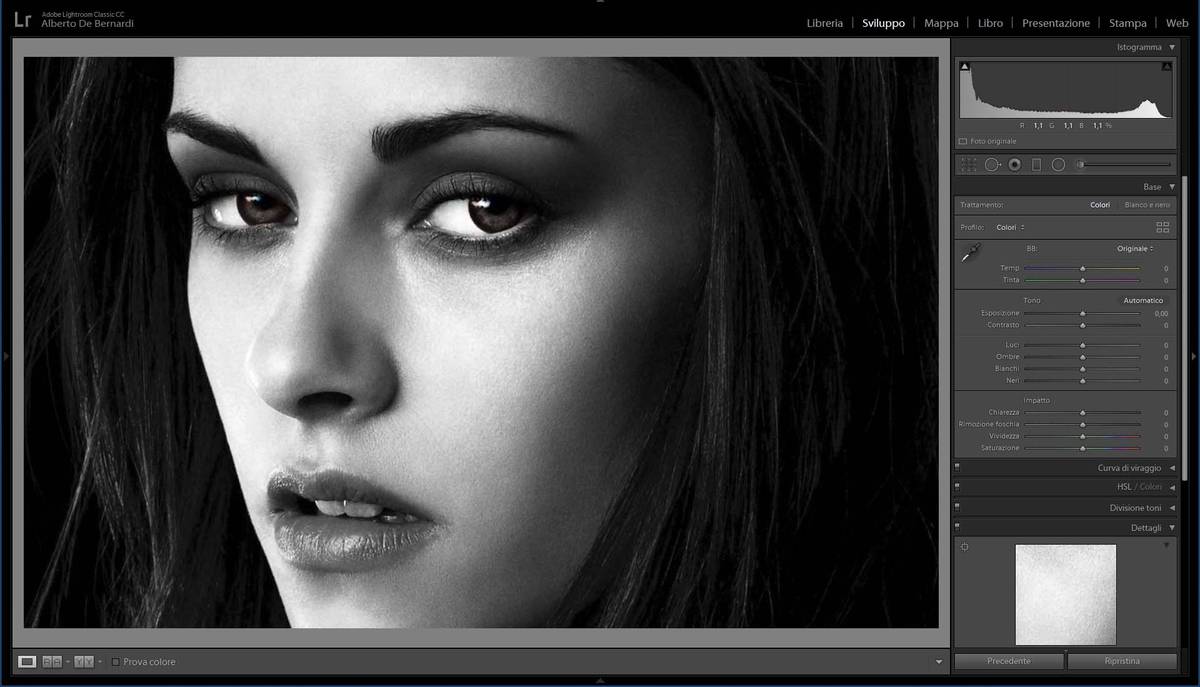
Task: Choose the graduated filter tool
Action: click(x=1036, y=165)
